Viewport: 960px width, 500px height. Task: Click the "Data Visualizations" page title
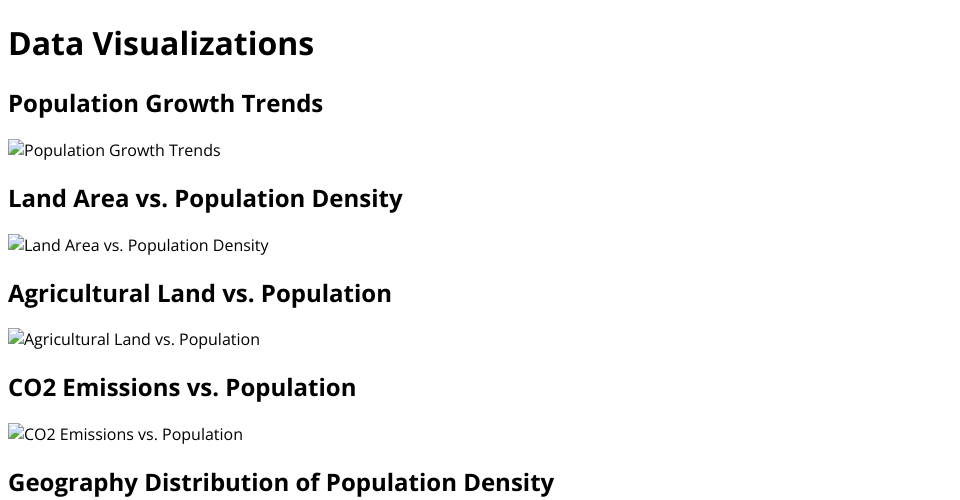pos(161,44)
